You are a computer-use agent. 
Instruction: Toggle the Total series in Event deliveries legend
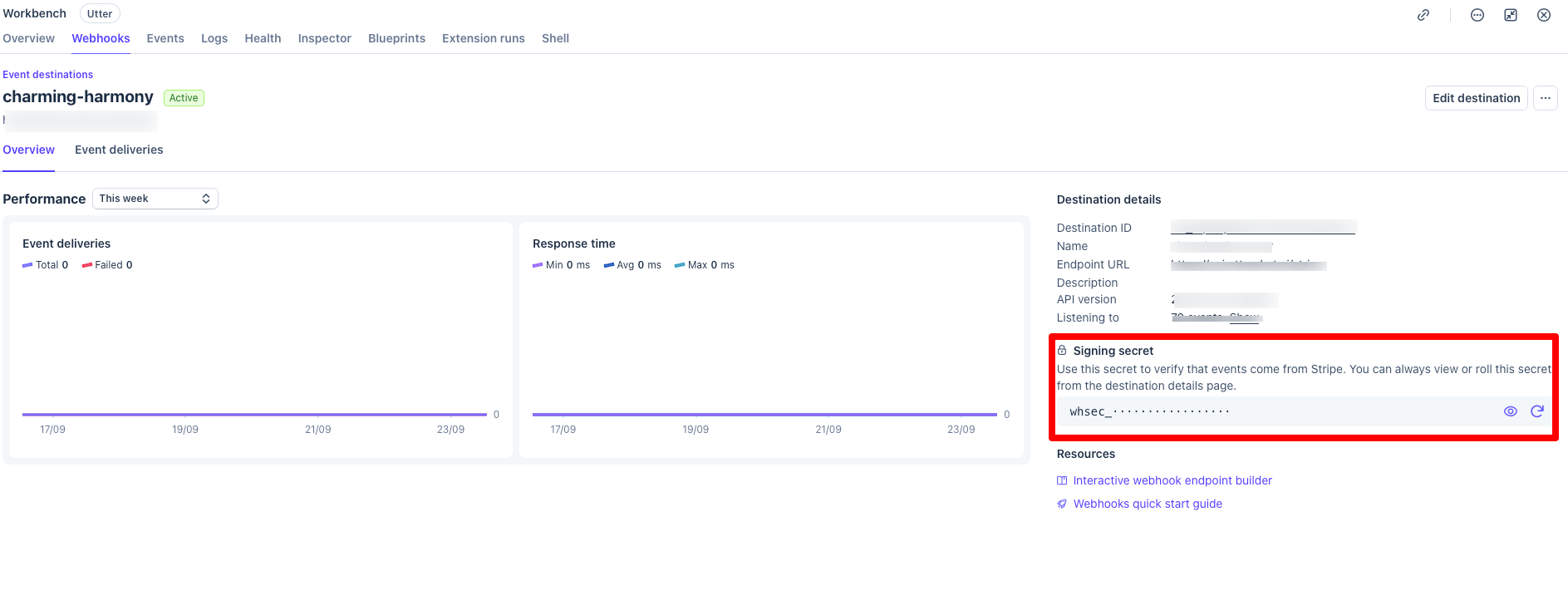pos(46,265)
